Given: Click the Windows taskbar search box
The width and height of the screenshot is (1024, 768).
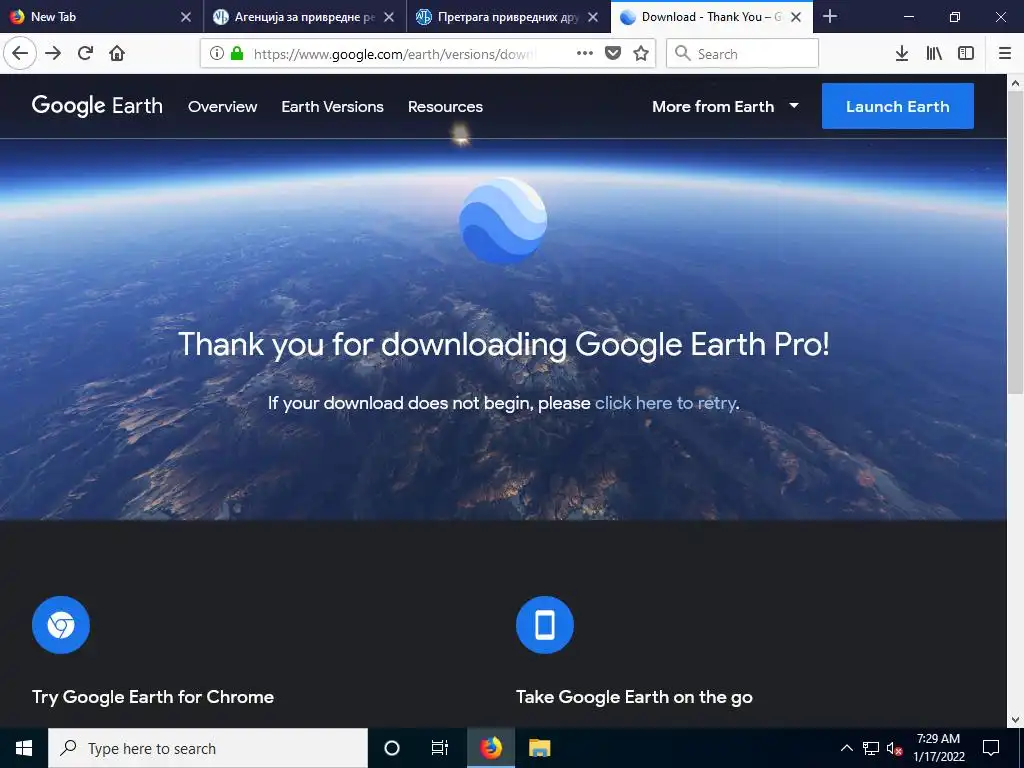Looking at the screenshot, I should tap(208, 748).
